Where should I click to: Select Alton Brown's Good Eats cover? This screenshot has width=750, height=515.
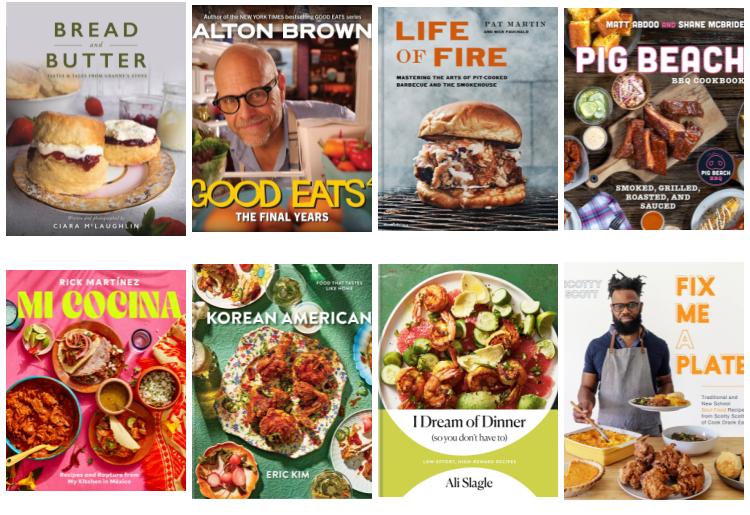point(282,118)
